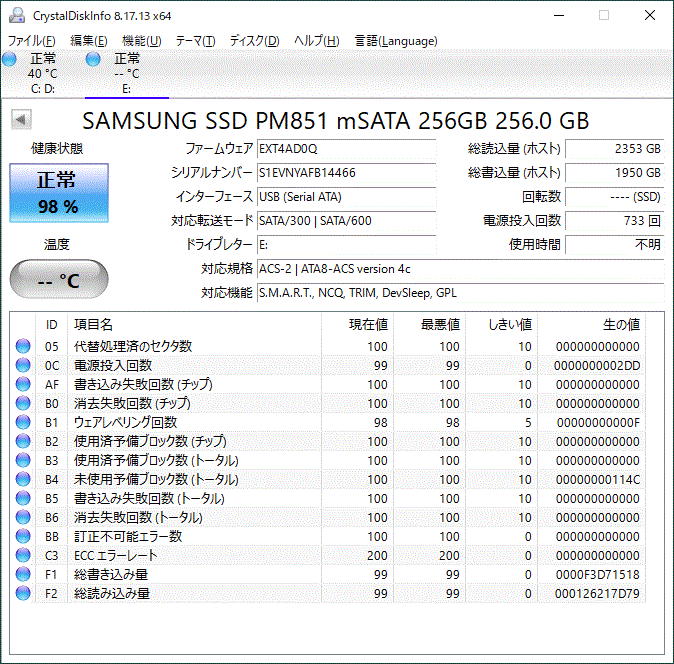Click the status orb of row B5
This screenshot has width=674, height=664.
tap(23, 498)
